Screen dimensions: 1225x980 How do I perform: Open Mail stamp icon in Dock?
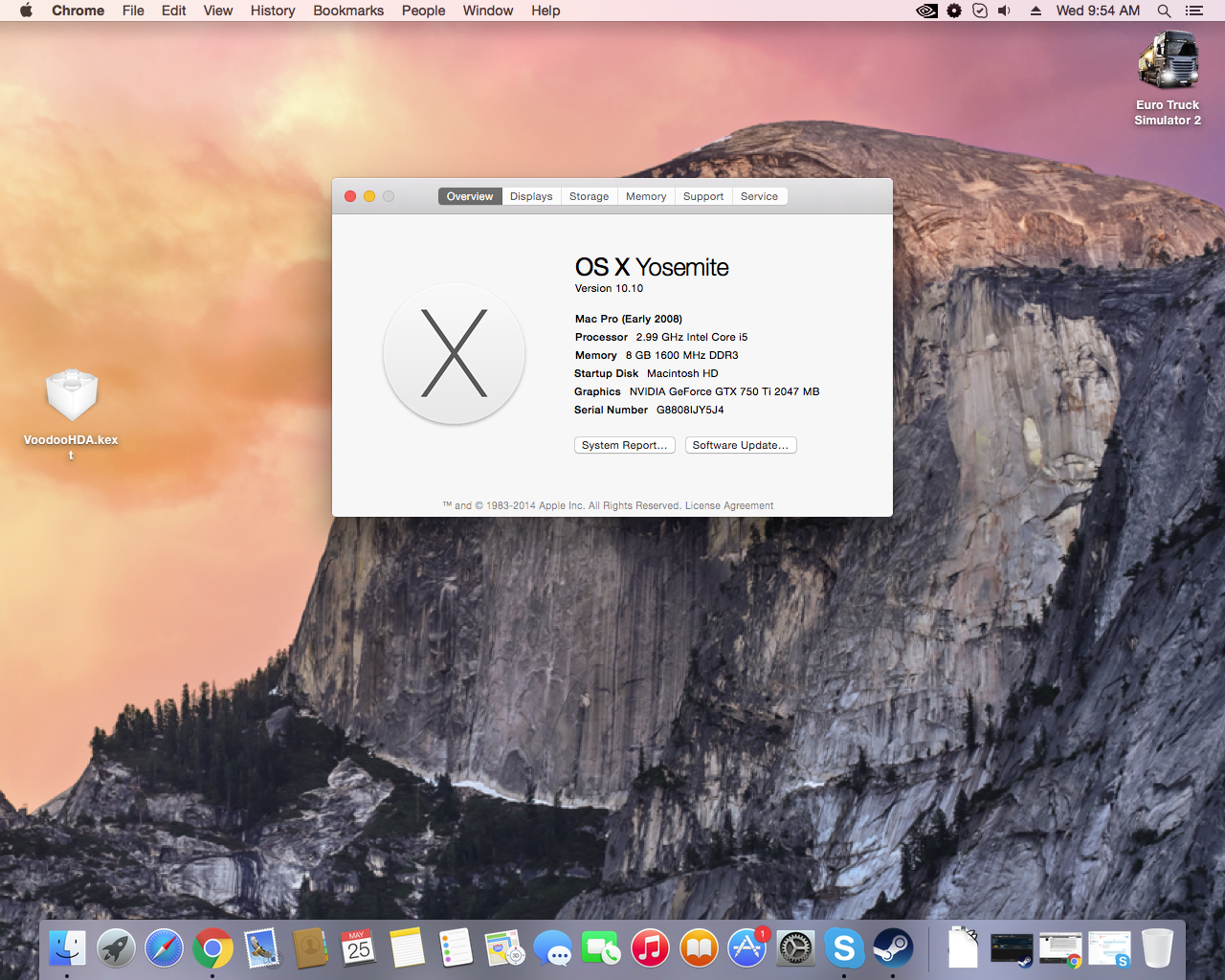261,948
